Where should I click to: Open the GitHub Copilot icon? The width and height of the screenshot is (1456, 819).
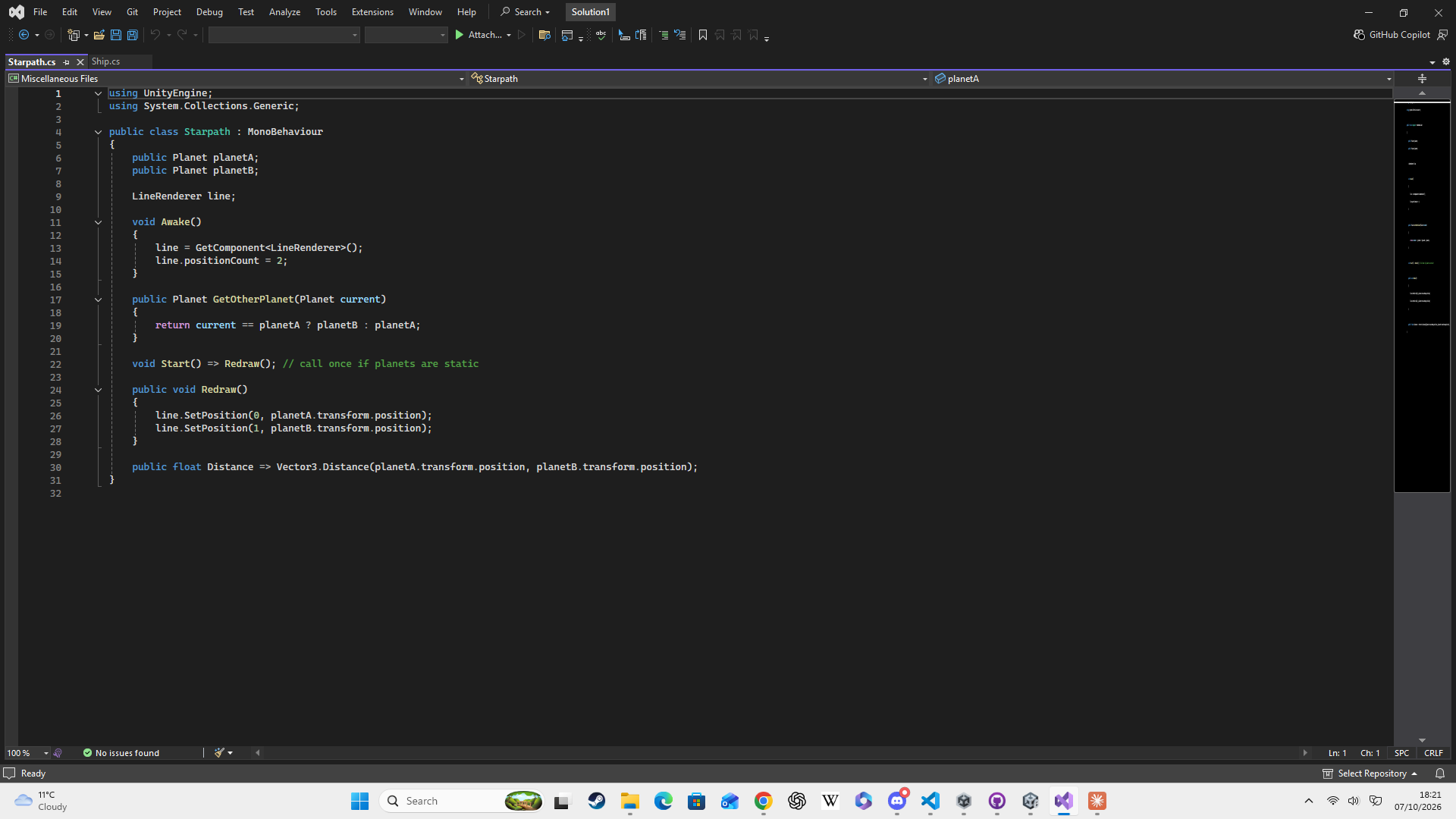pyautogui.click(x=1359, y=35)
